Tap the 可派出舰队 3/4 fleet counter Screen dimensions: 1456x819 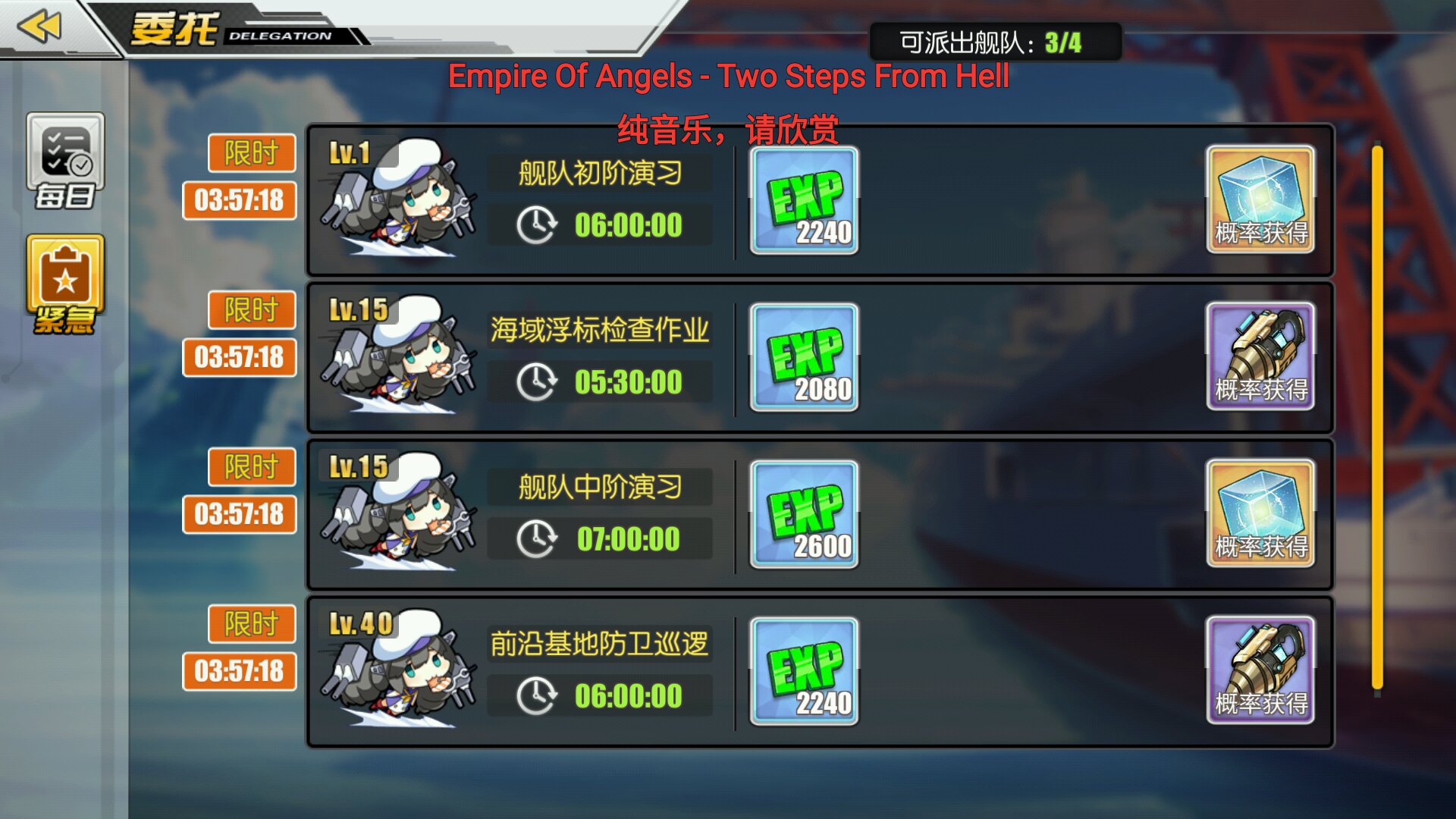point(995,42)
